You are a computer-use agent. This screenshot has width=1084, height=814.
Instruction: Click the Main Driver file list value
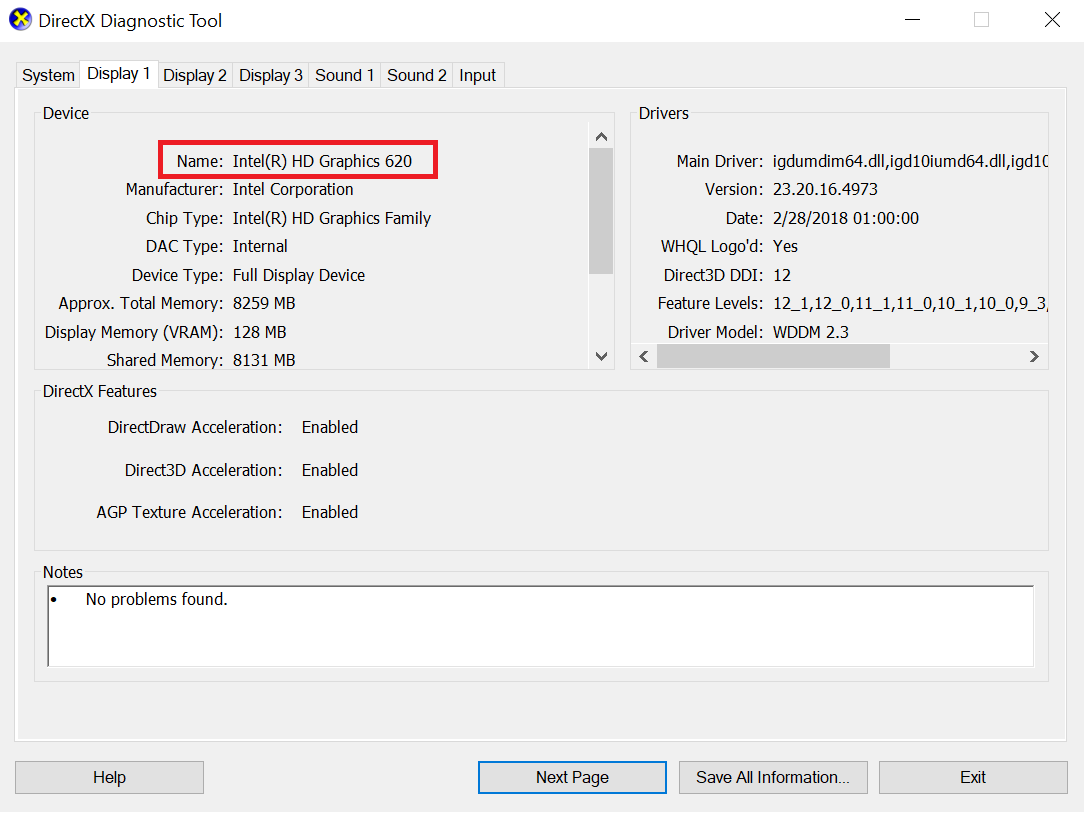pos(910,161)
